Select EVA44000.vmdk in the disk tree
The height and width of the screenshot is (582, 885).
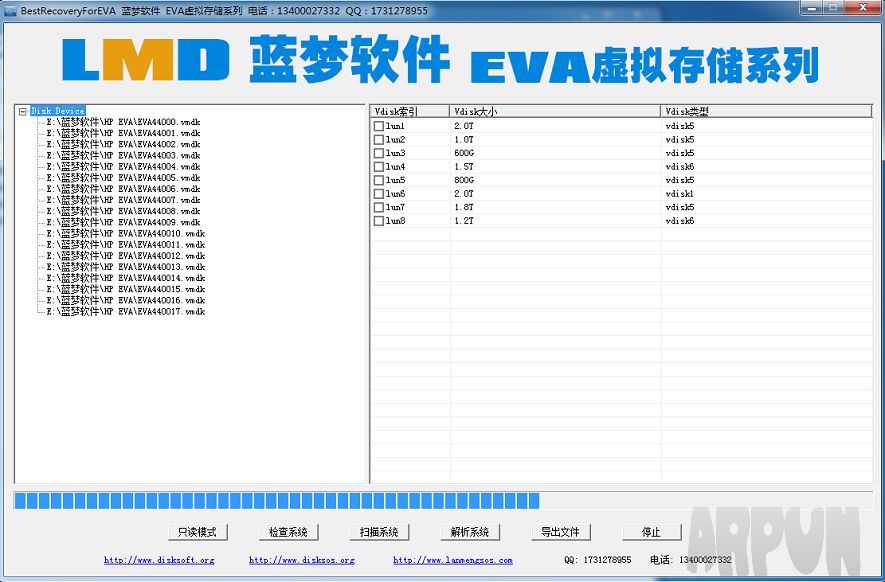click(123, 122)
